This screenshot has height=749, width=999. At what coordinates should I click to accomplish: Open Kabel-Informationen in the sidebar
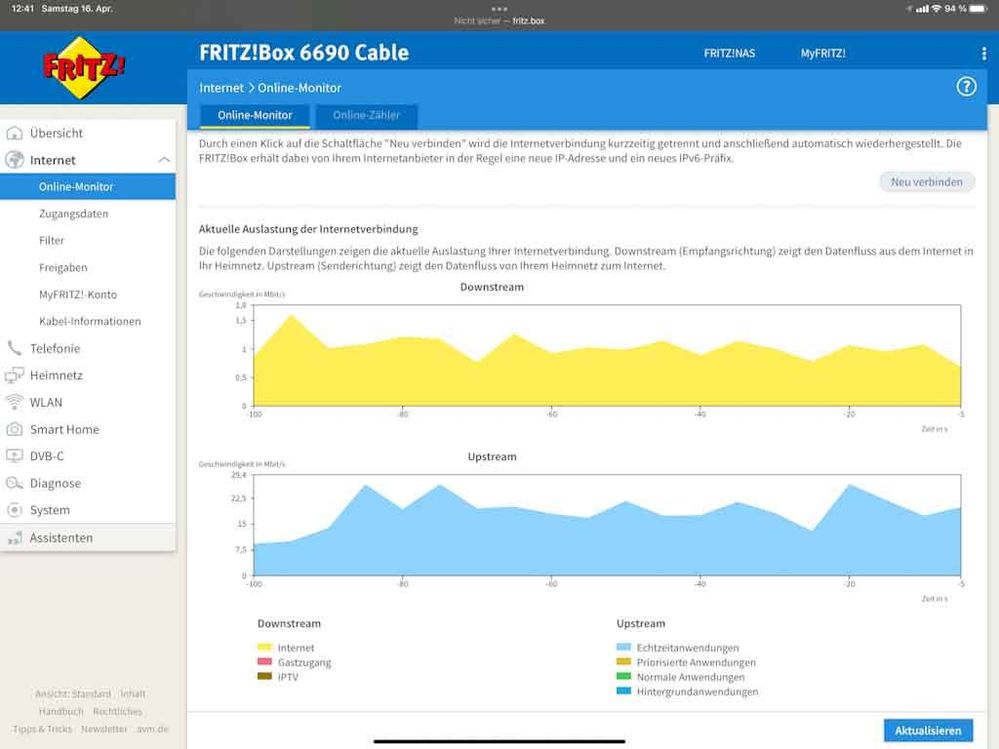tap(88, 321)
